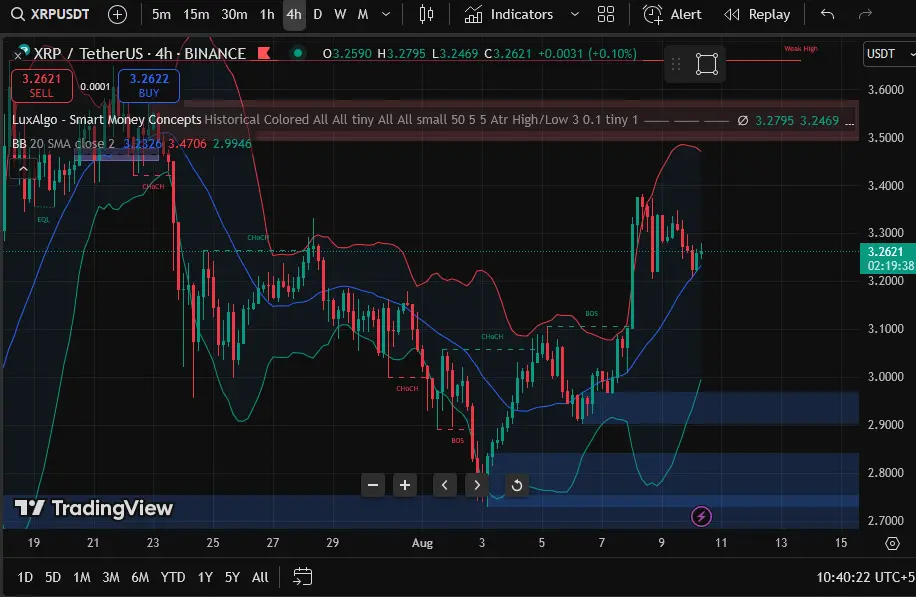Open the TradingView logo link
Viewport: 916px width, 597px height.
coord(93,508)
